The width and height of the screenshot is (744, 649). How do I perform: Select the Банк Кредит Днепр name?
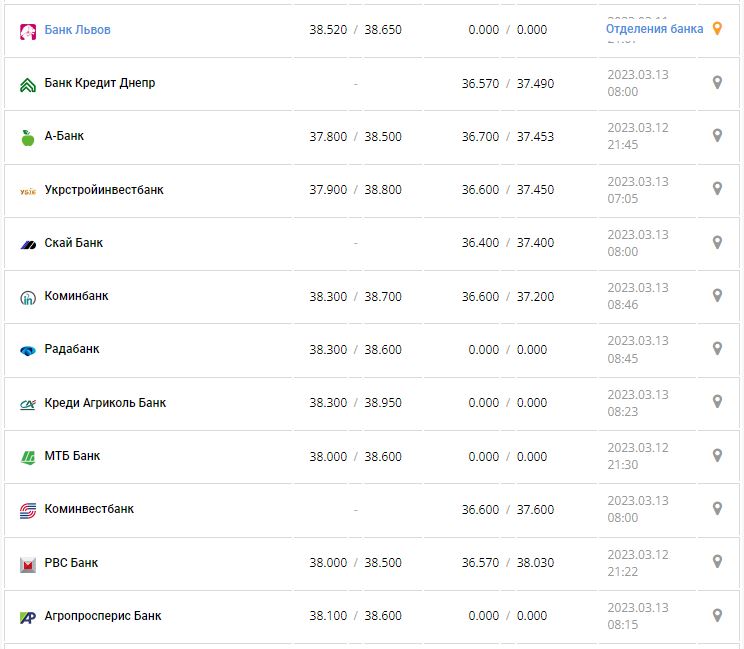tap(100, 83)
